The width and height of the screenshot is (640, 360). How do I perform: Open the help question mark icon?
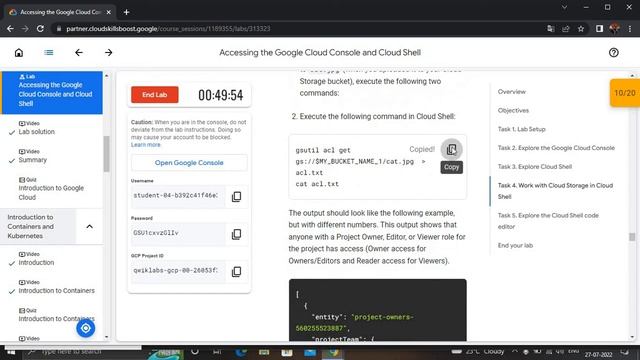pos(613,53)
